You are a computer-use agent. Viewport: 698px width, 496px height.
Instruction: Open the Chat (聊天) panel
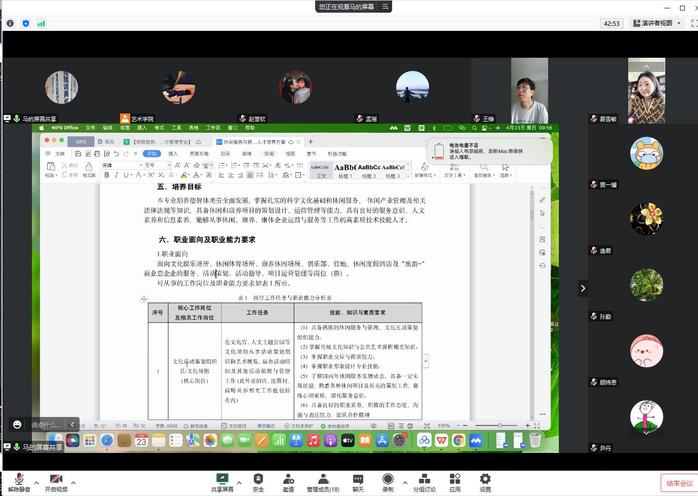point(358,480)
